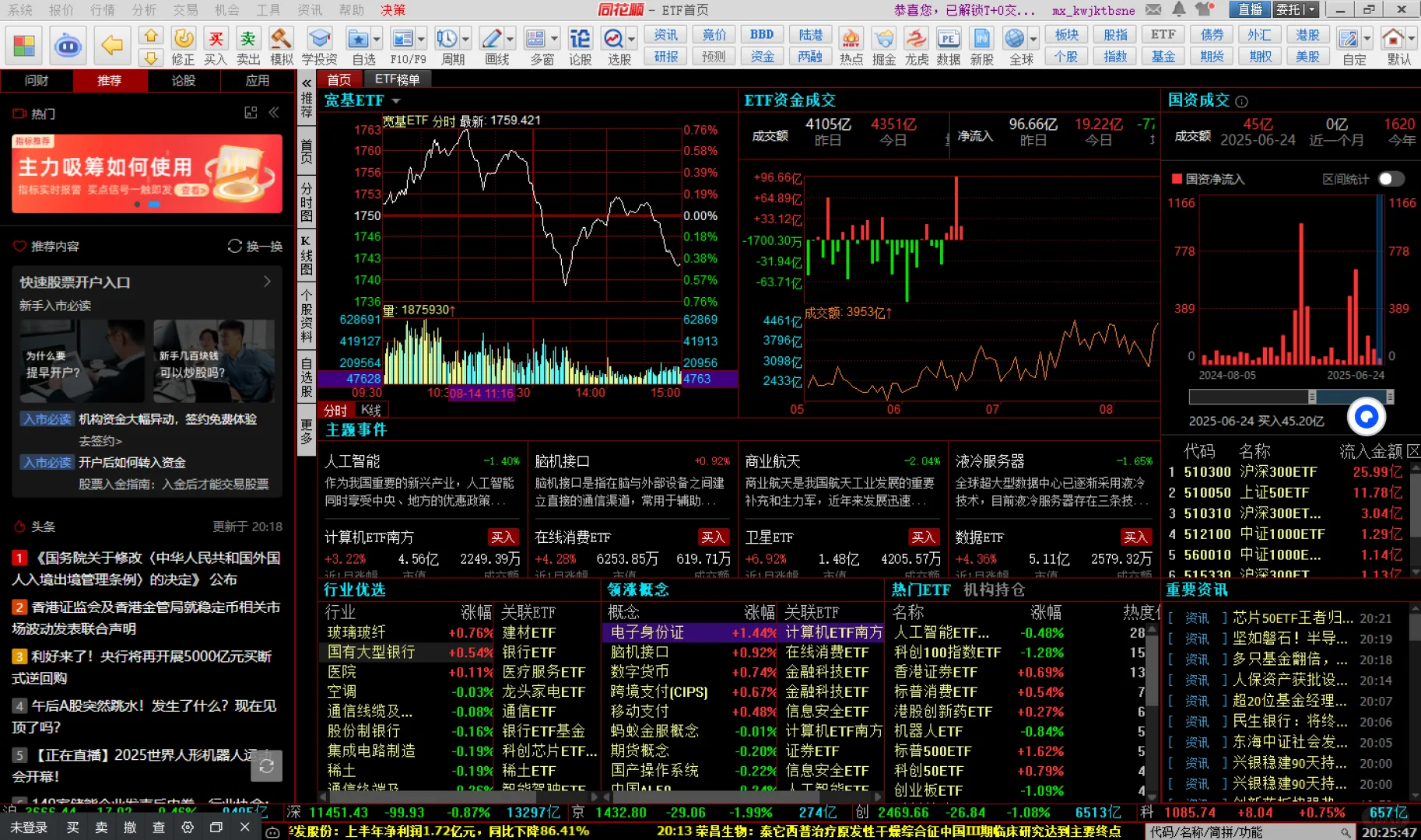Open the 自选 dropdown arrow

pos(377,38)
